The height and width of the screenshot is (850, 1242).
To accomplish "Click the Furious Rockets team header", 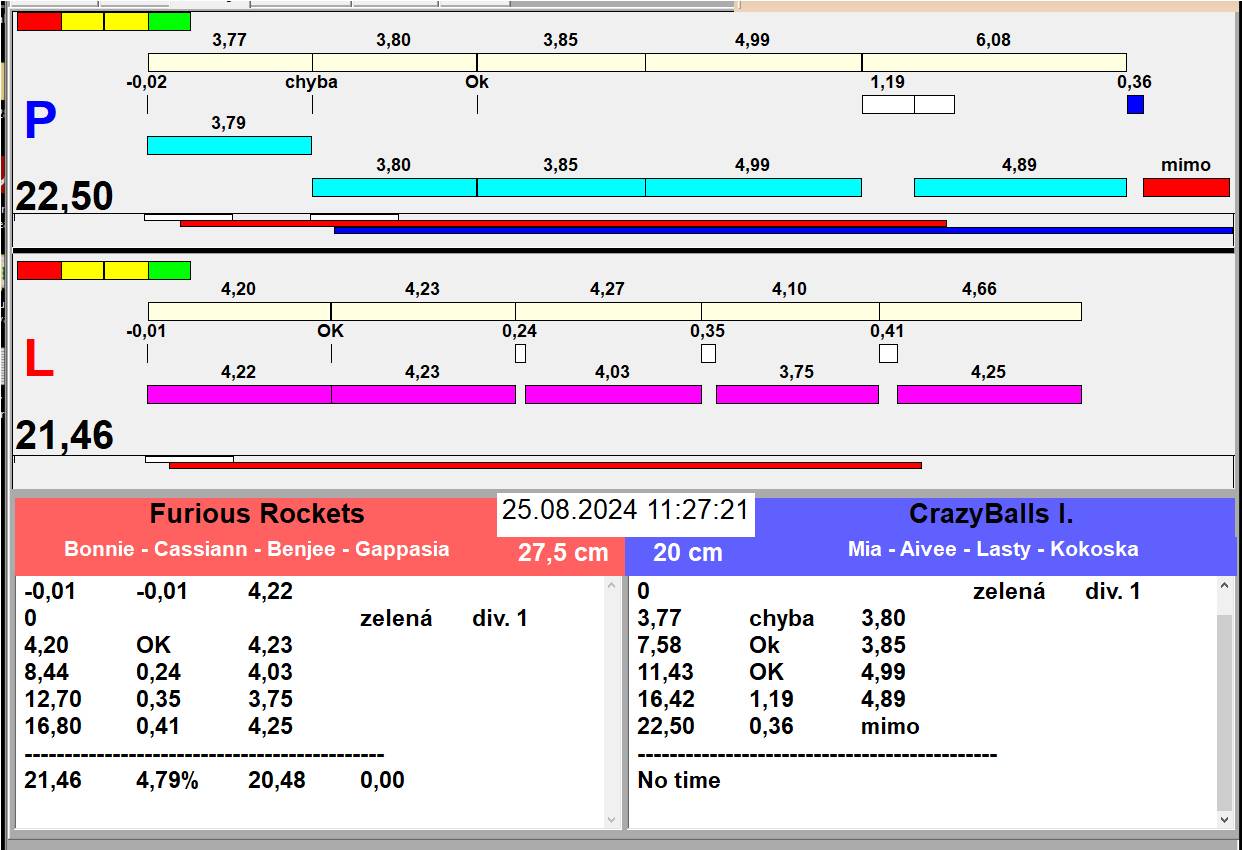I will [x=257, y=514].
